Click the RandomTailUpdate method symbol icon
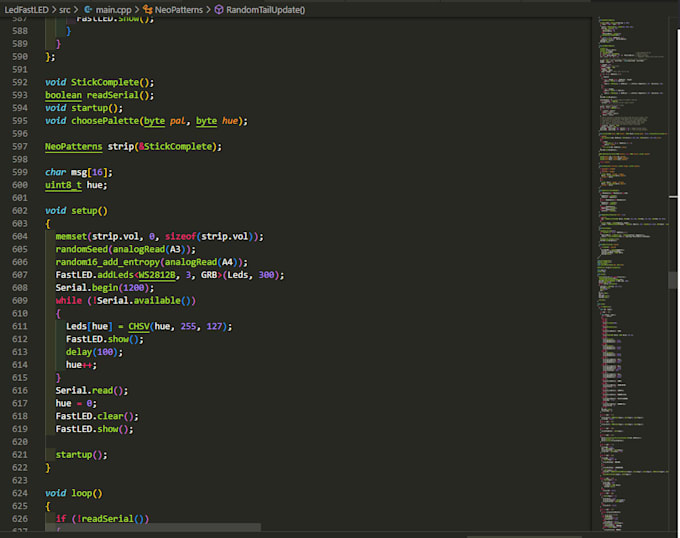680x538 pixels. click(219, 9)
